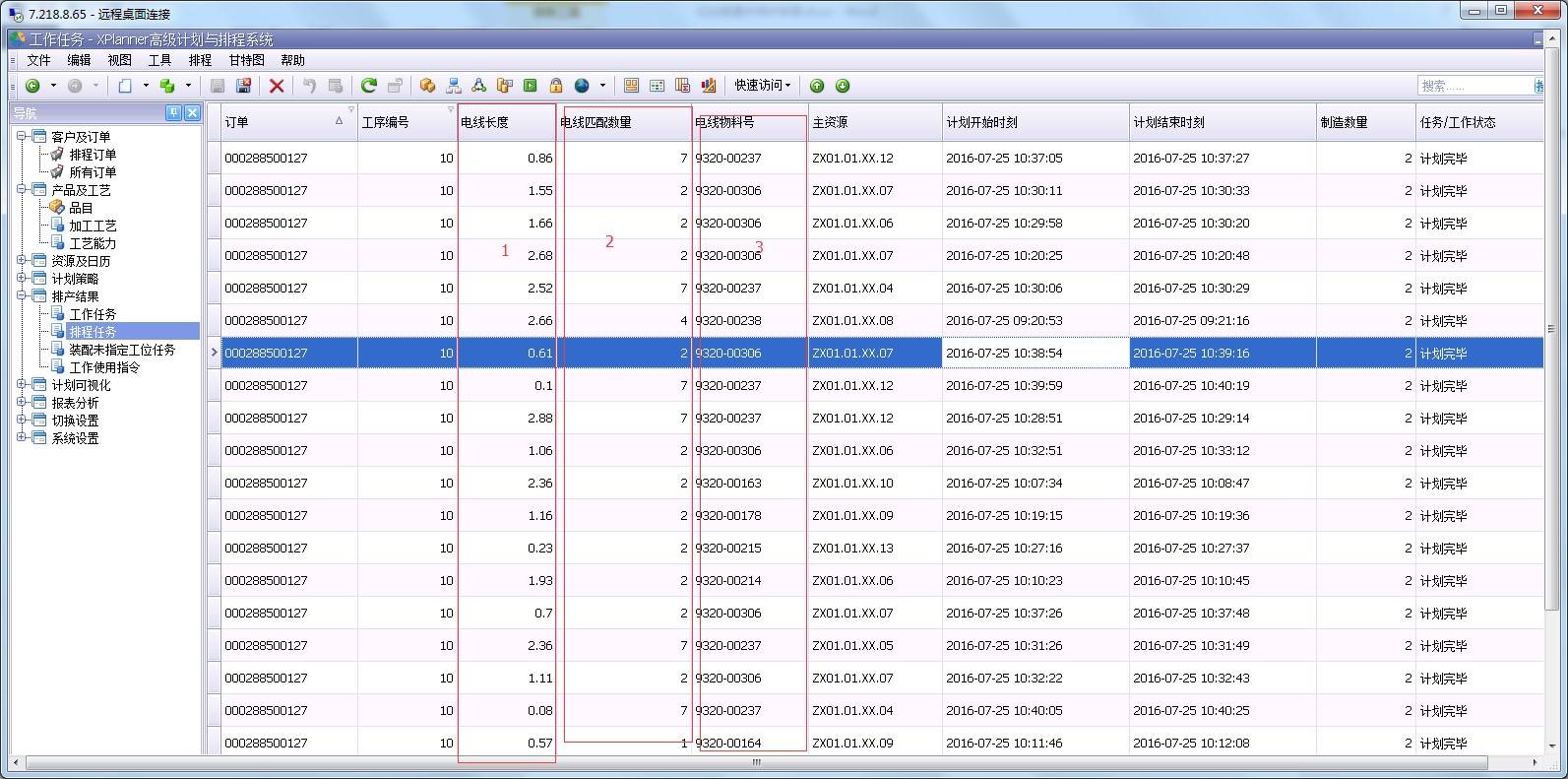Sort by the 主资源 column header
The width and height of the screenshot is (1568, 779).
[875, 122]
